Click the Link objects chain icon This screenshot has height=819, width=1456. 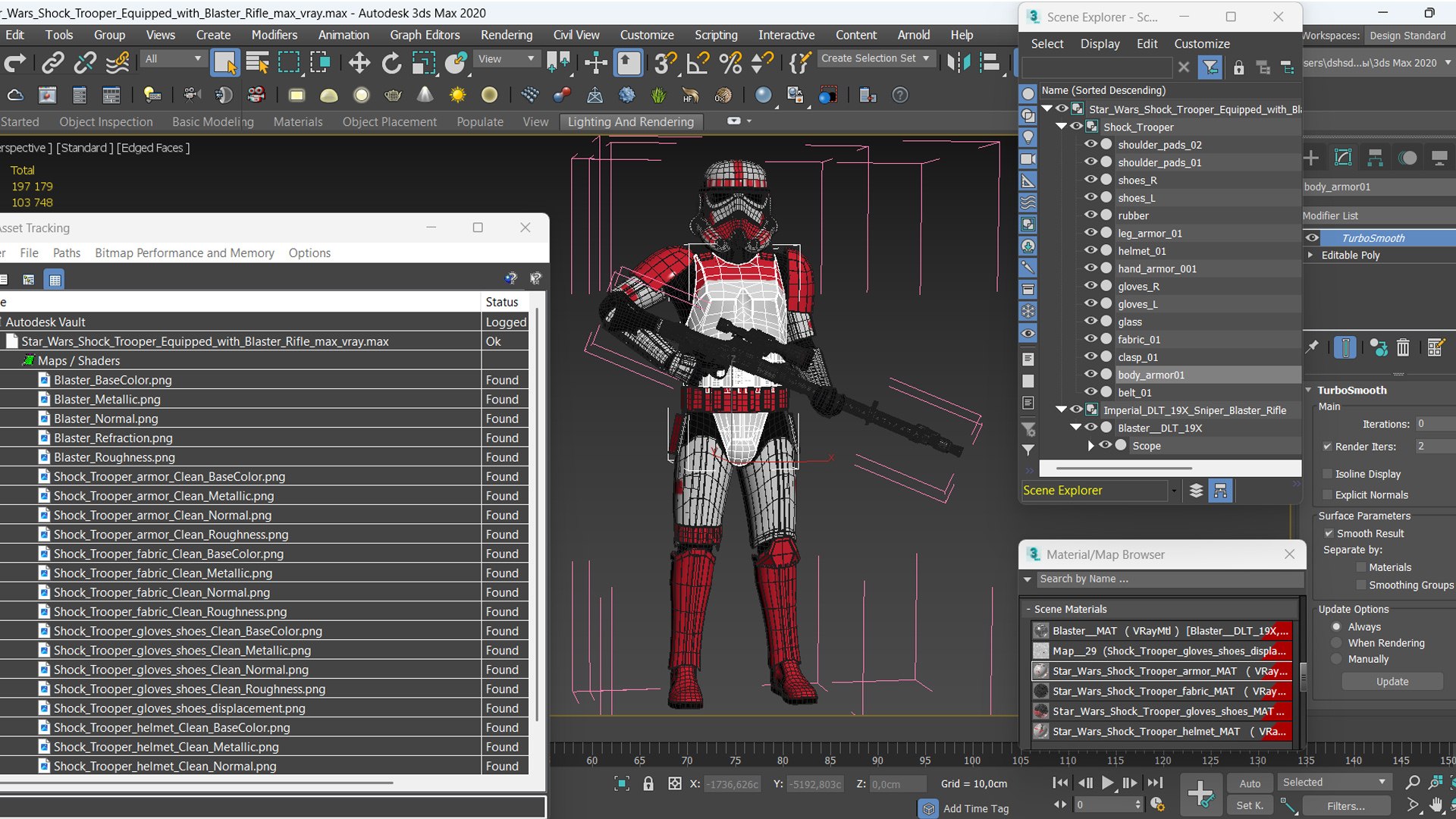click(52, 63)
